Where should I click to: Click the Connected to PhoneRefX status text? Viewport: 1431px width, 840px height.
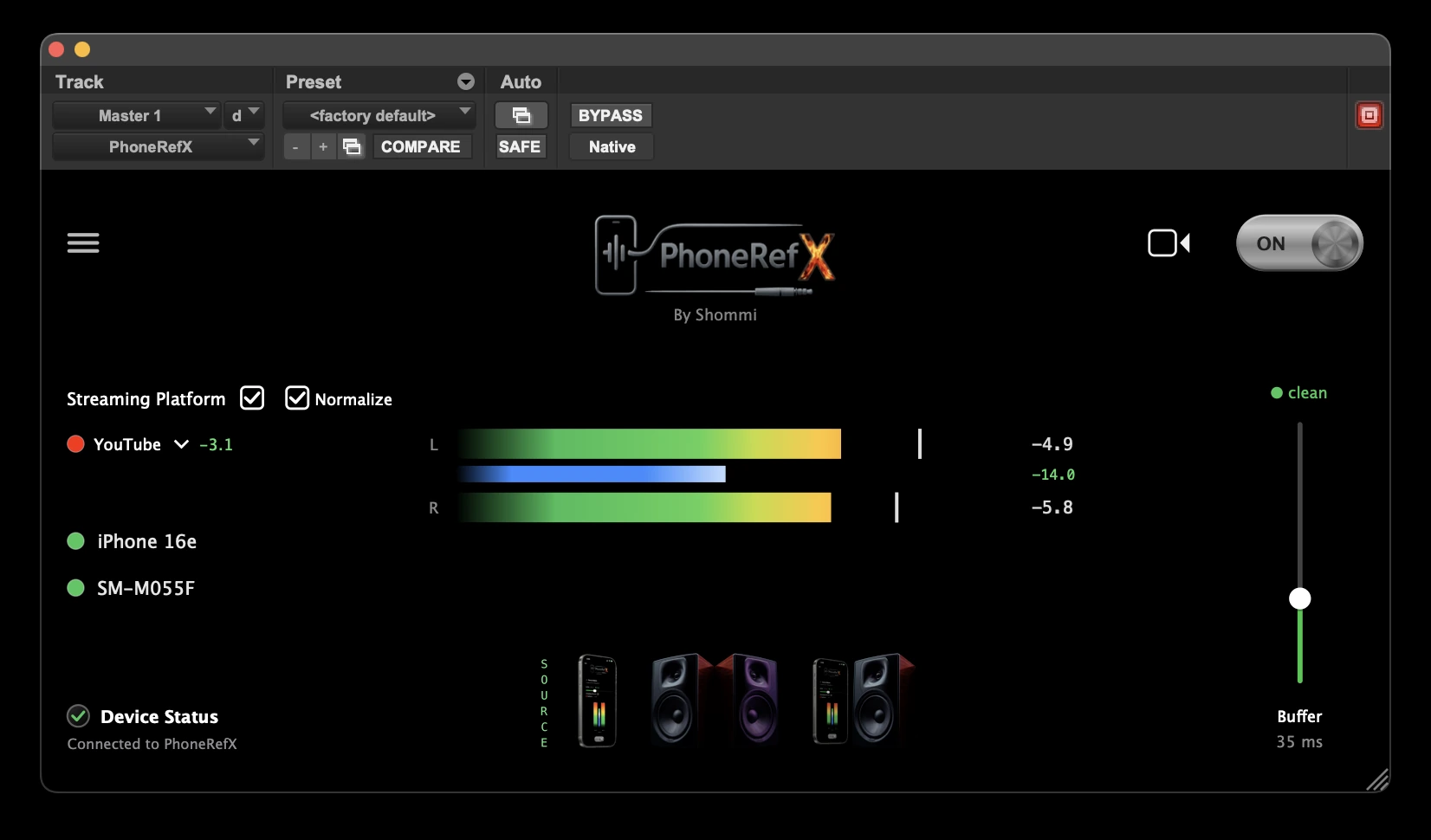(x=152, y=744)
